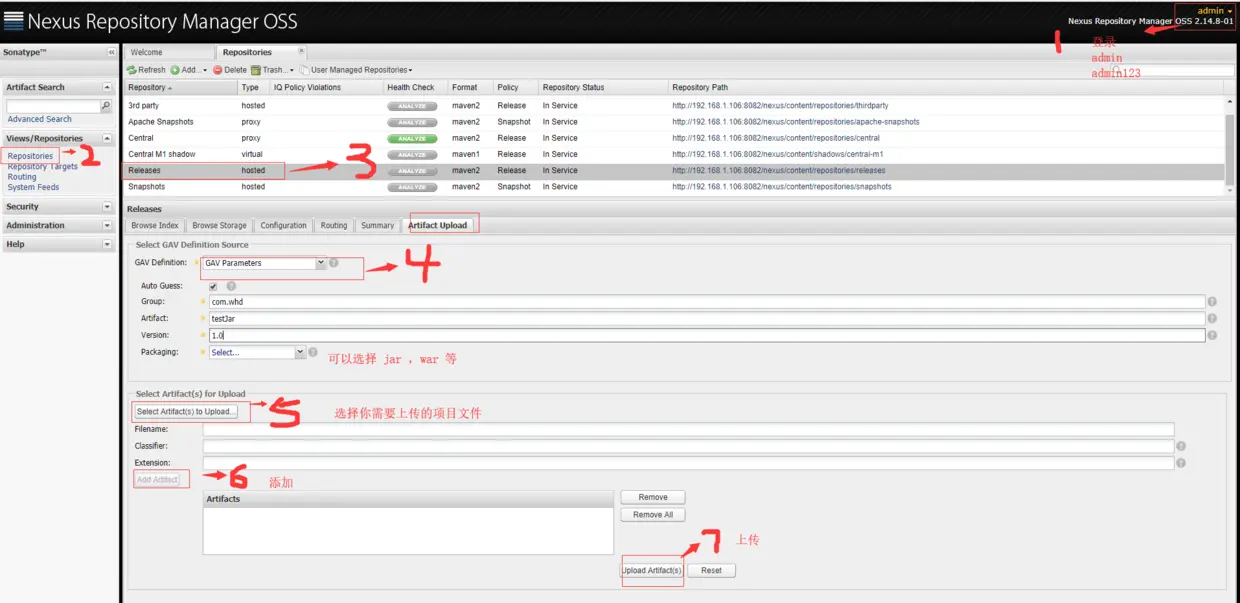Click Select Artifact(s) to Upload button
Screen dimensions: 1240x603
[186, 411]
